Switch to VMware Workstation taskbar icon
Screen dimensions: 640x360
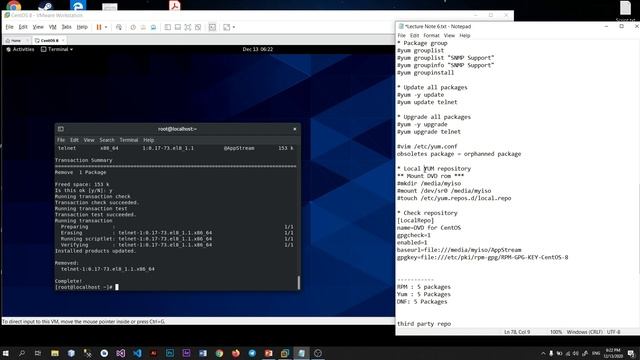coord(285,353)
